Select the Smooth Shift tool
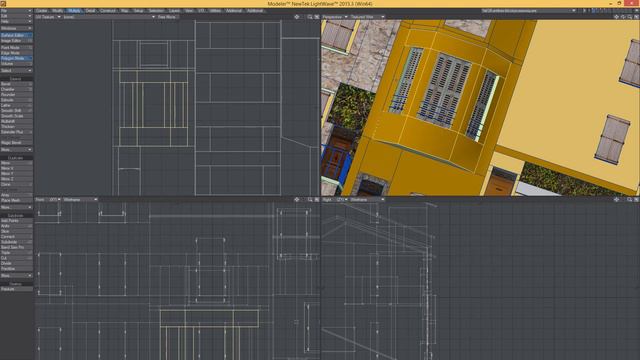 pos(16,111)
